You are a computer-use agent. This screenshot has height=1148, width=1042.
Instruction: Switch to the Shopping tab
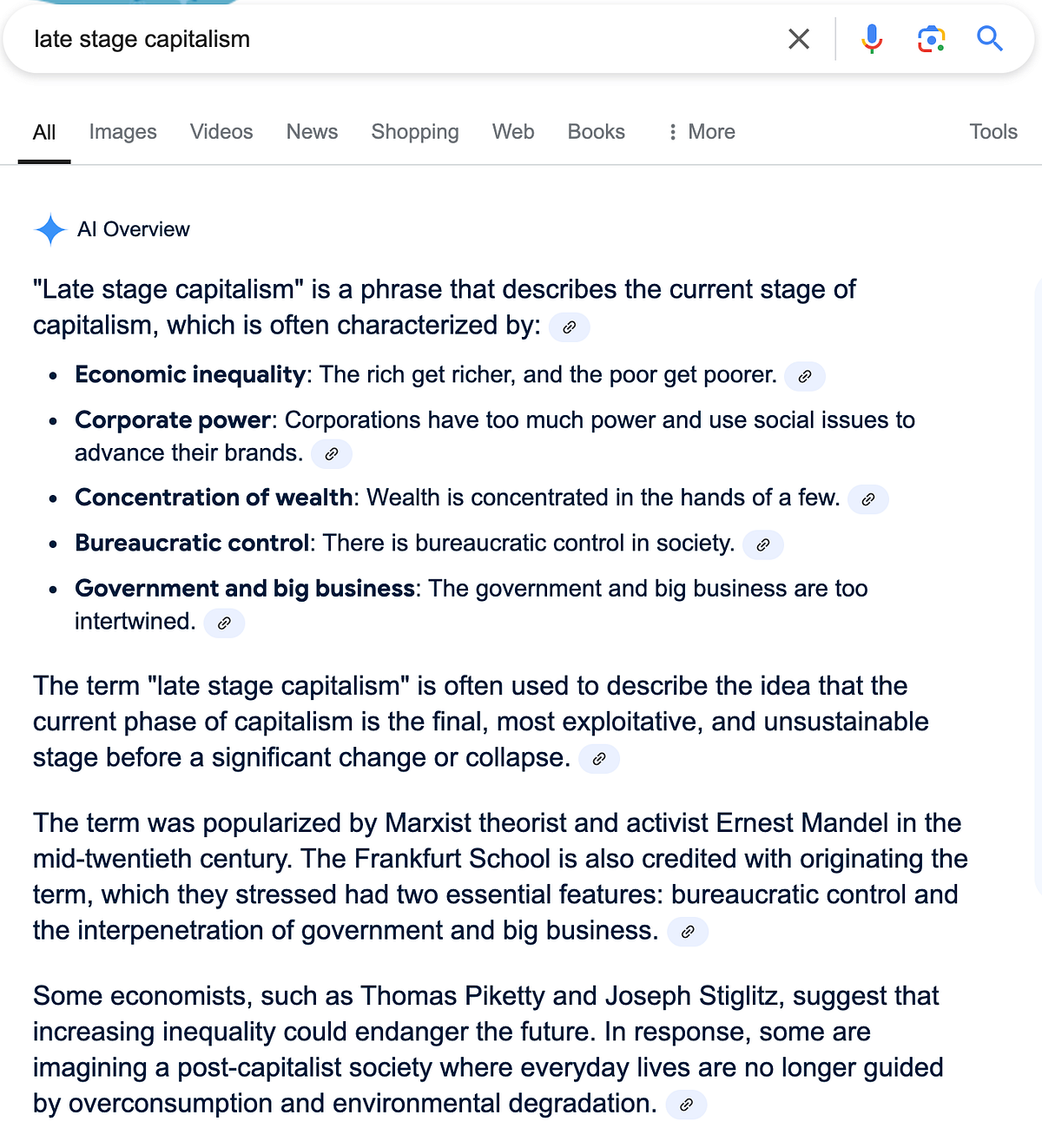414,132
